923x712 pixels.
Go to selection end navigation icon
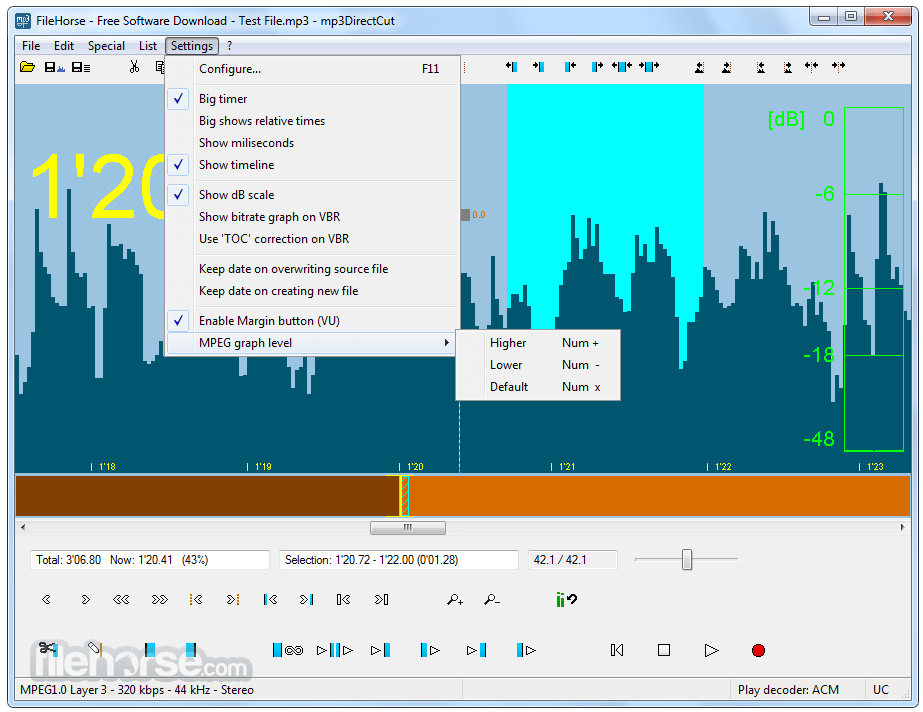[x=307, y=600]
